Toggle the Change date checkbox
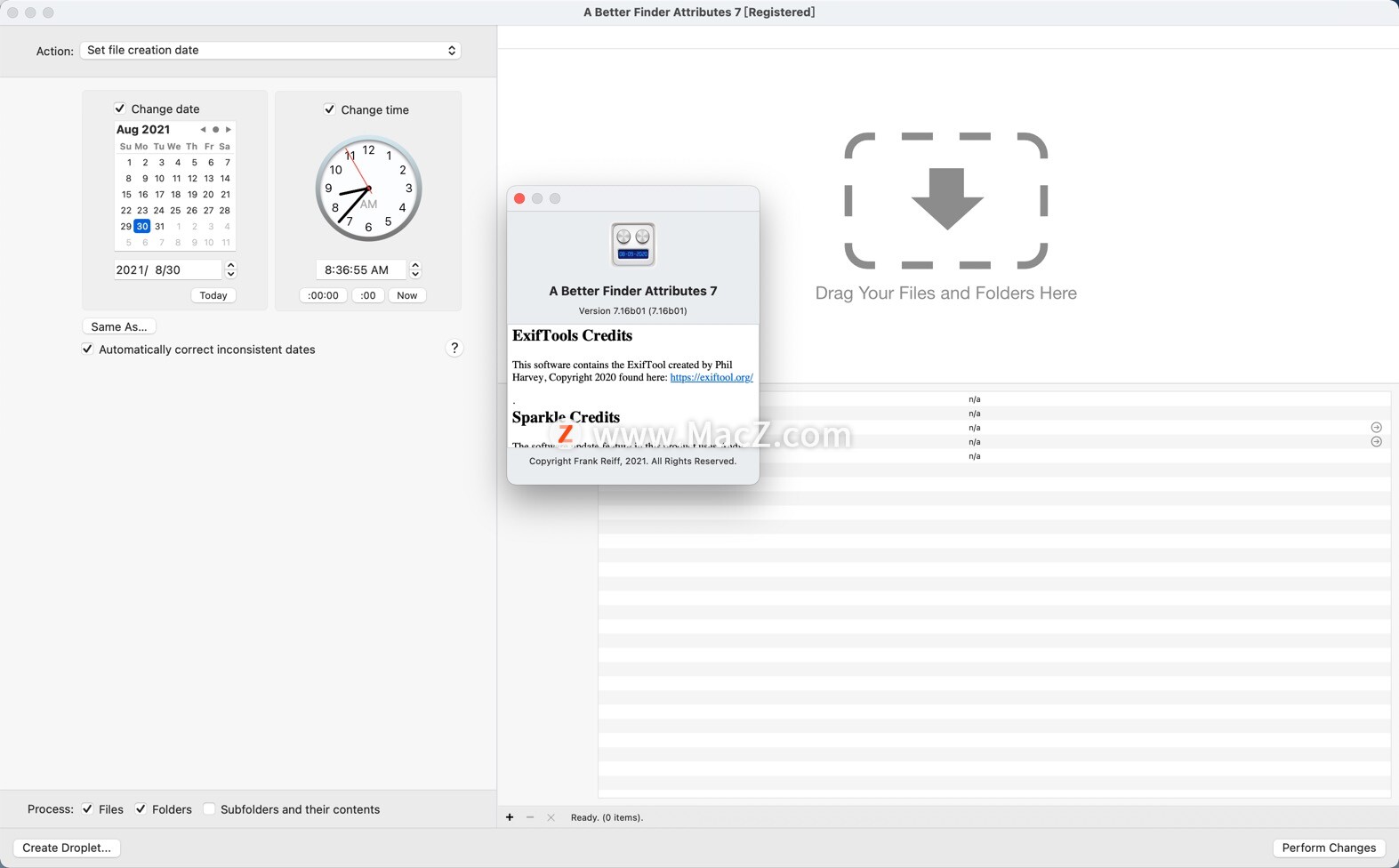The image size is (1399, 868). pos(120,108)
